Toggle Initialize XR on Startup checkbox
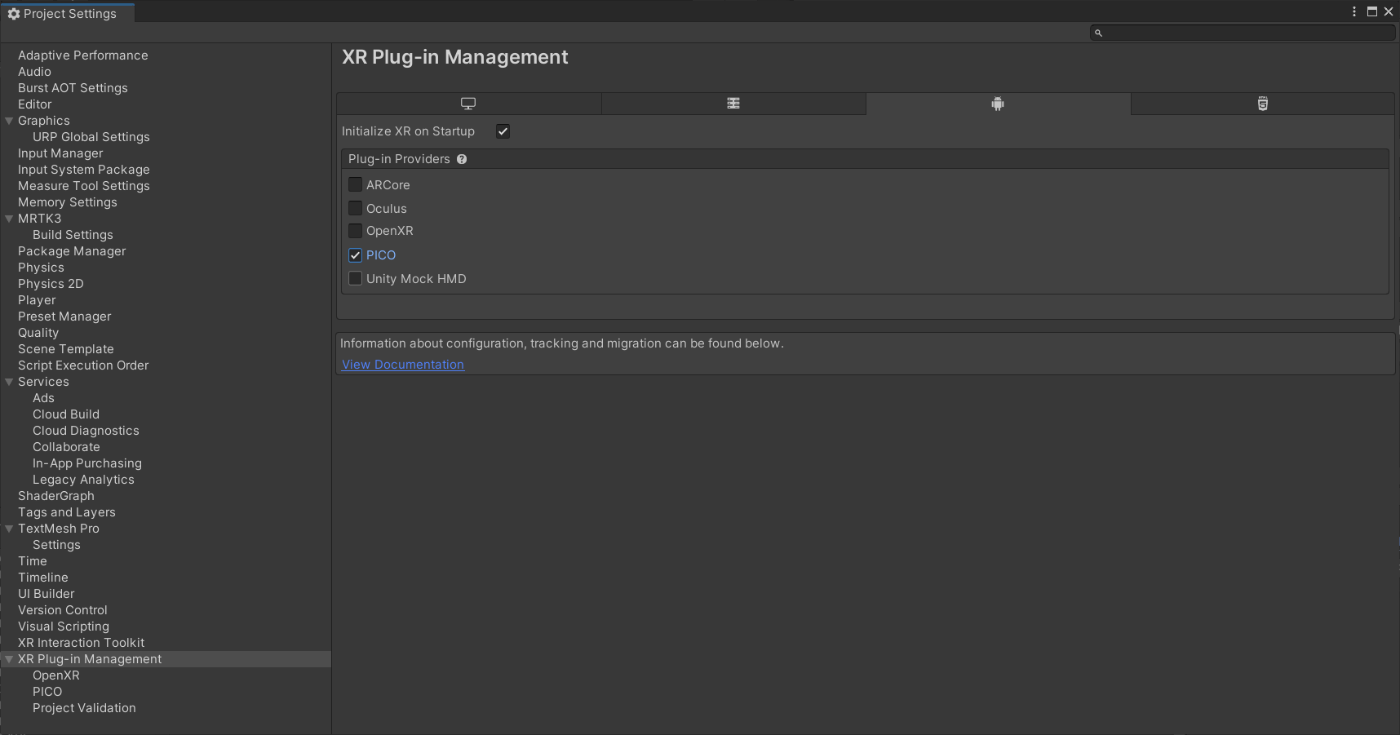Screen dimensions: 1400x735 (x=503, y=131)
